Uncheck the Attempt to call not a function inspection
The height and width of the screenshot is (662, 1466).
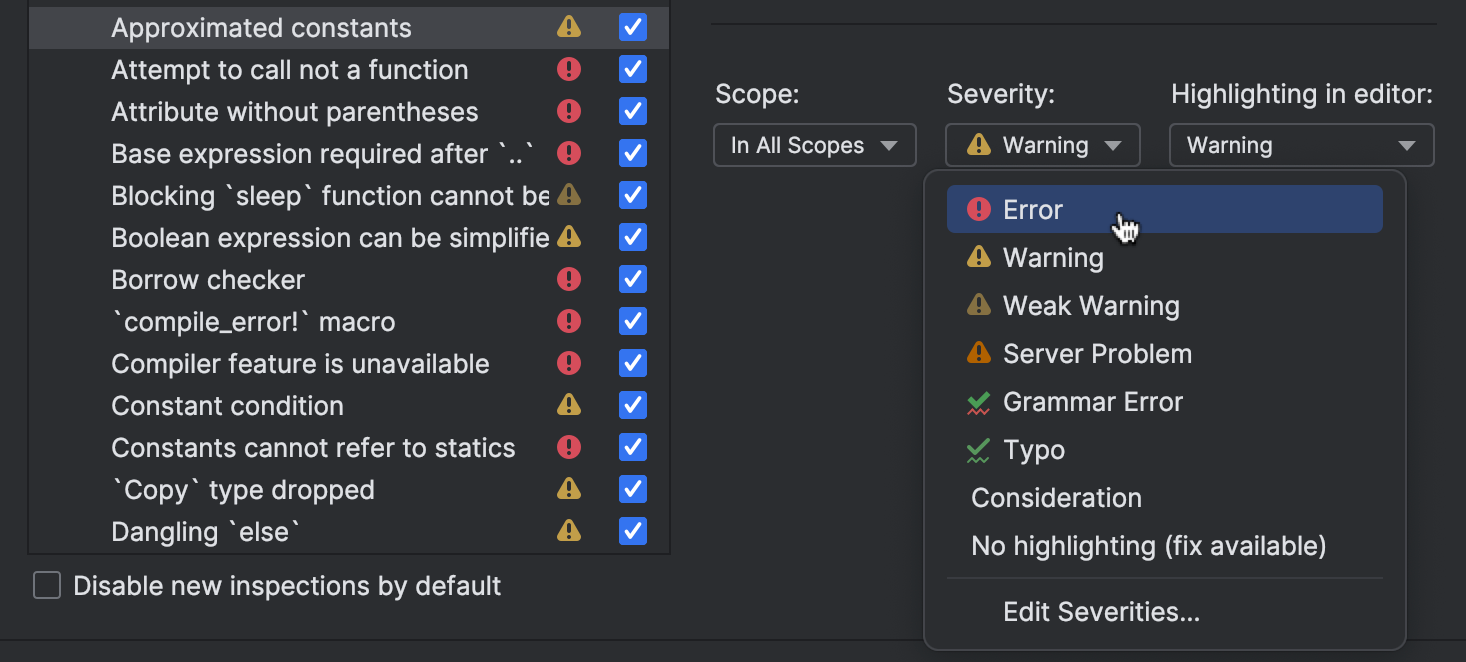pos(633,69)
